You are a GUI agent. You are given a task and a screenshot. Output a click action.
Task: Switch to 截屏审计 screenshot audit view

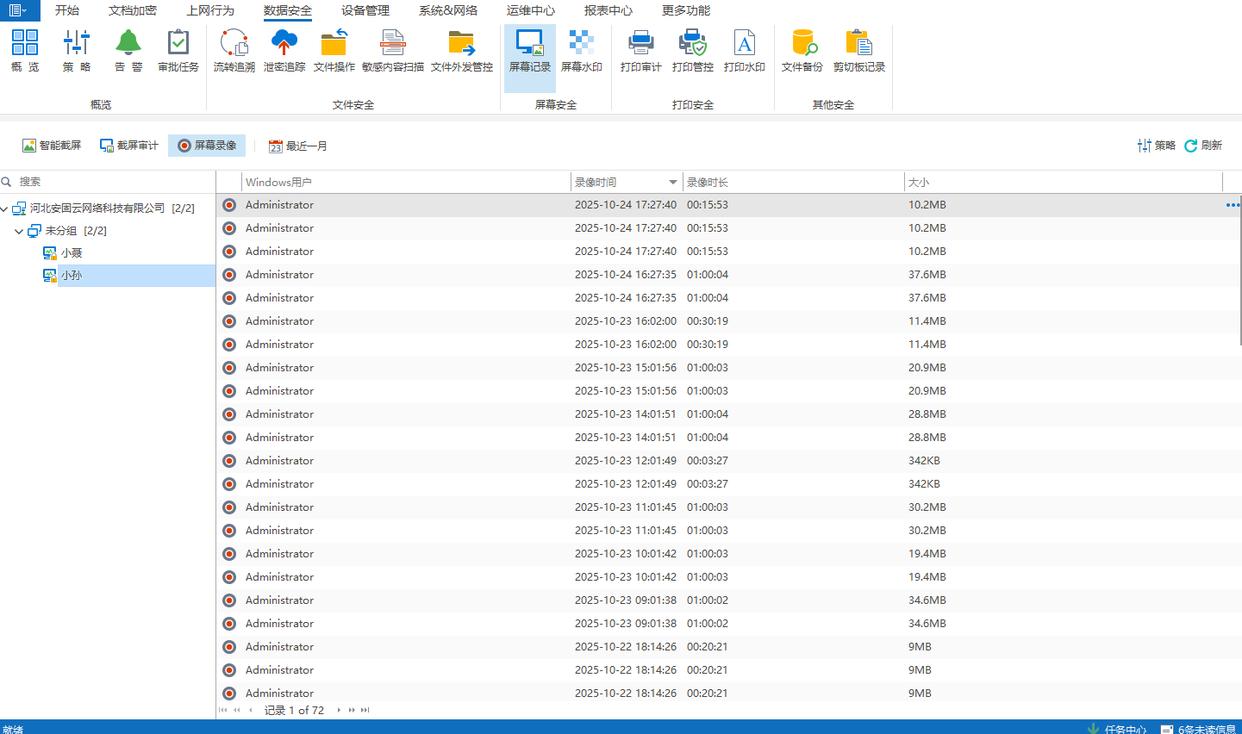tap(129, 146)
